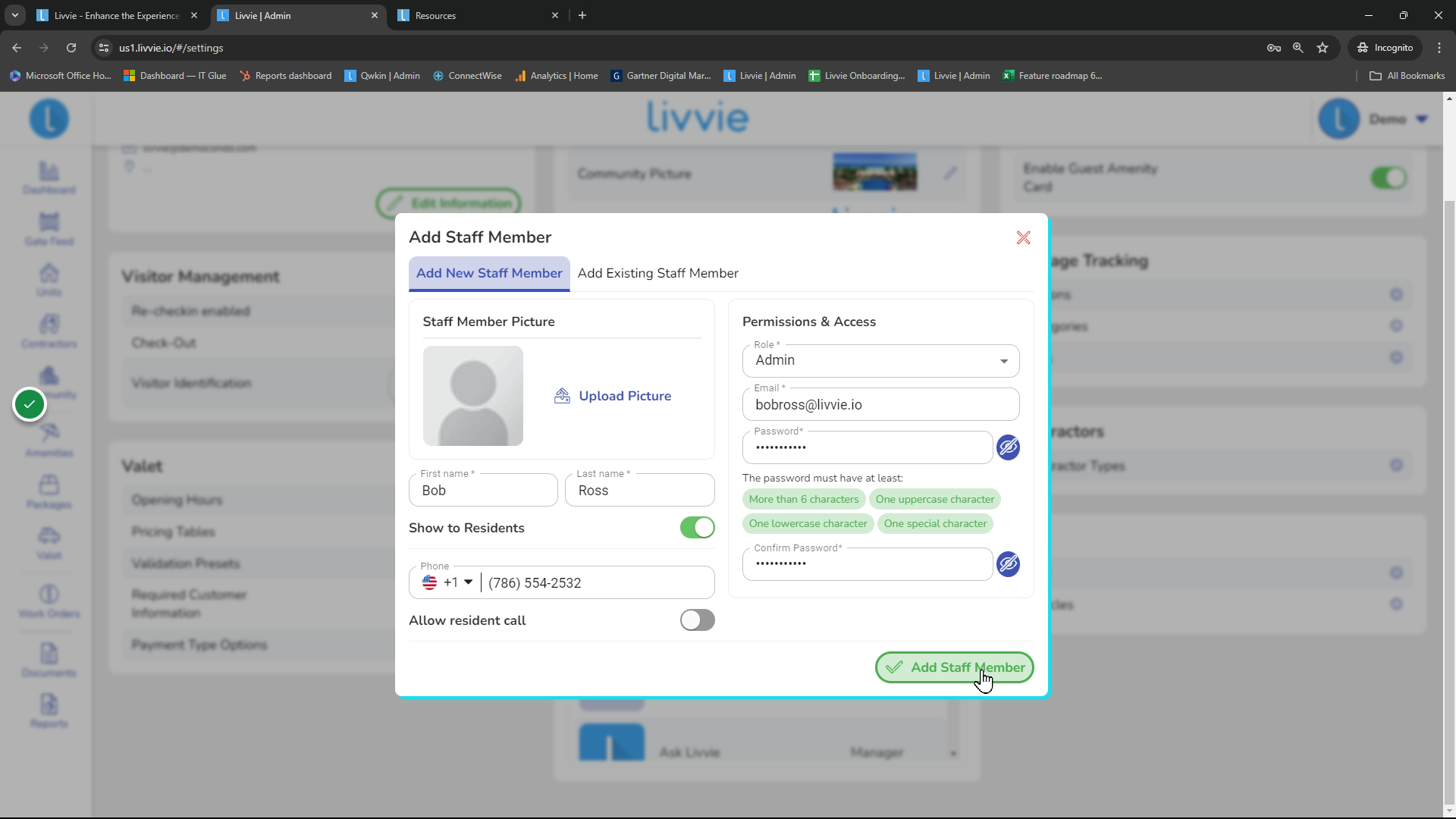The width and height of the screenshot is (1456, 819).
Task: Open the Chrome tab search dropdown
Action: [x=14, y=15]
